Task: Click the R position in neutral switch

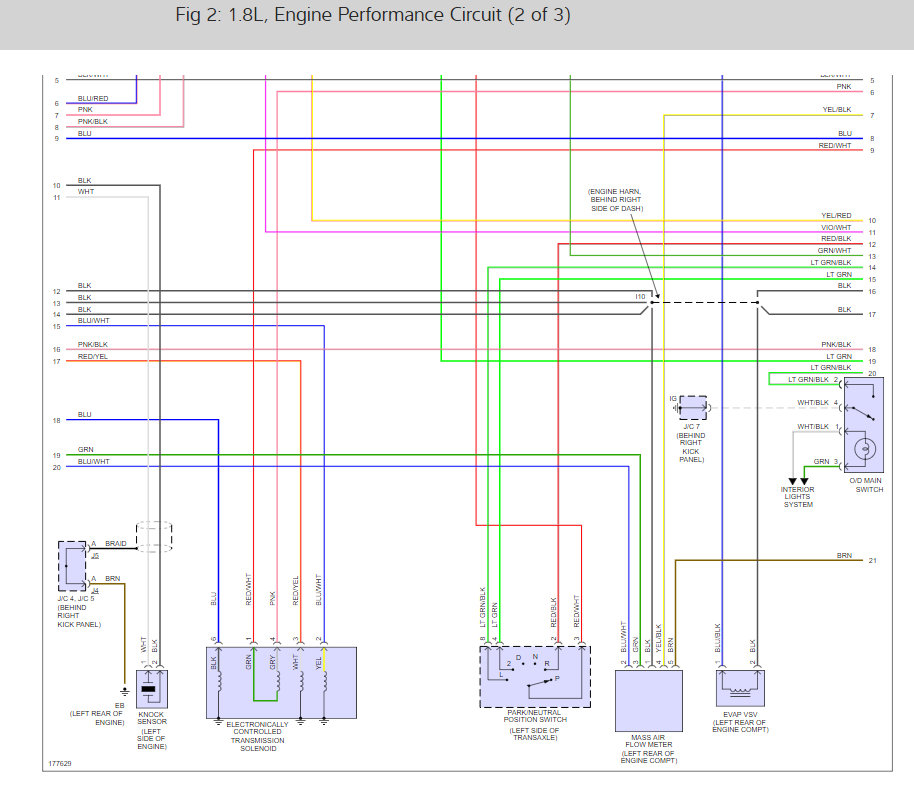Action: tap(547, 663)
